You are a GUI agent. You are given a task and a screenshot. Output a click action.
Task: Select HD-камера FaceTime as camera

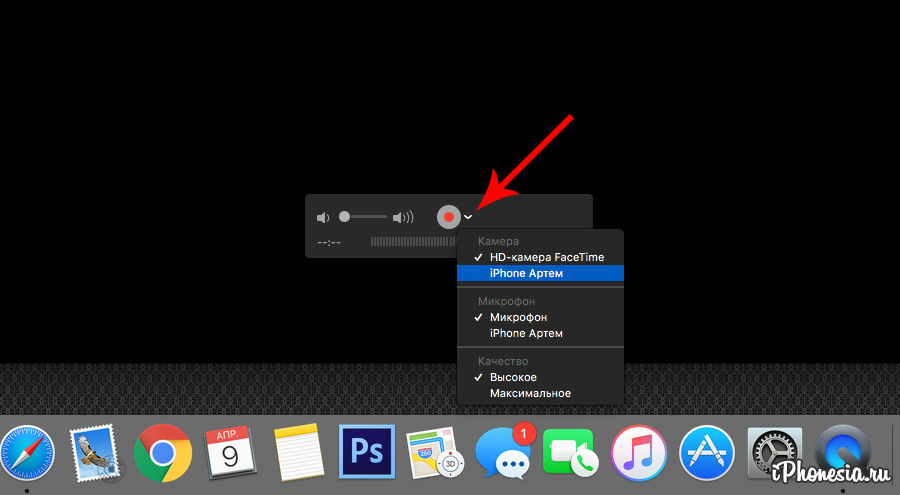(540, 257)
